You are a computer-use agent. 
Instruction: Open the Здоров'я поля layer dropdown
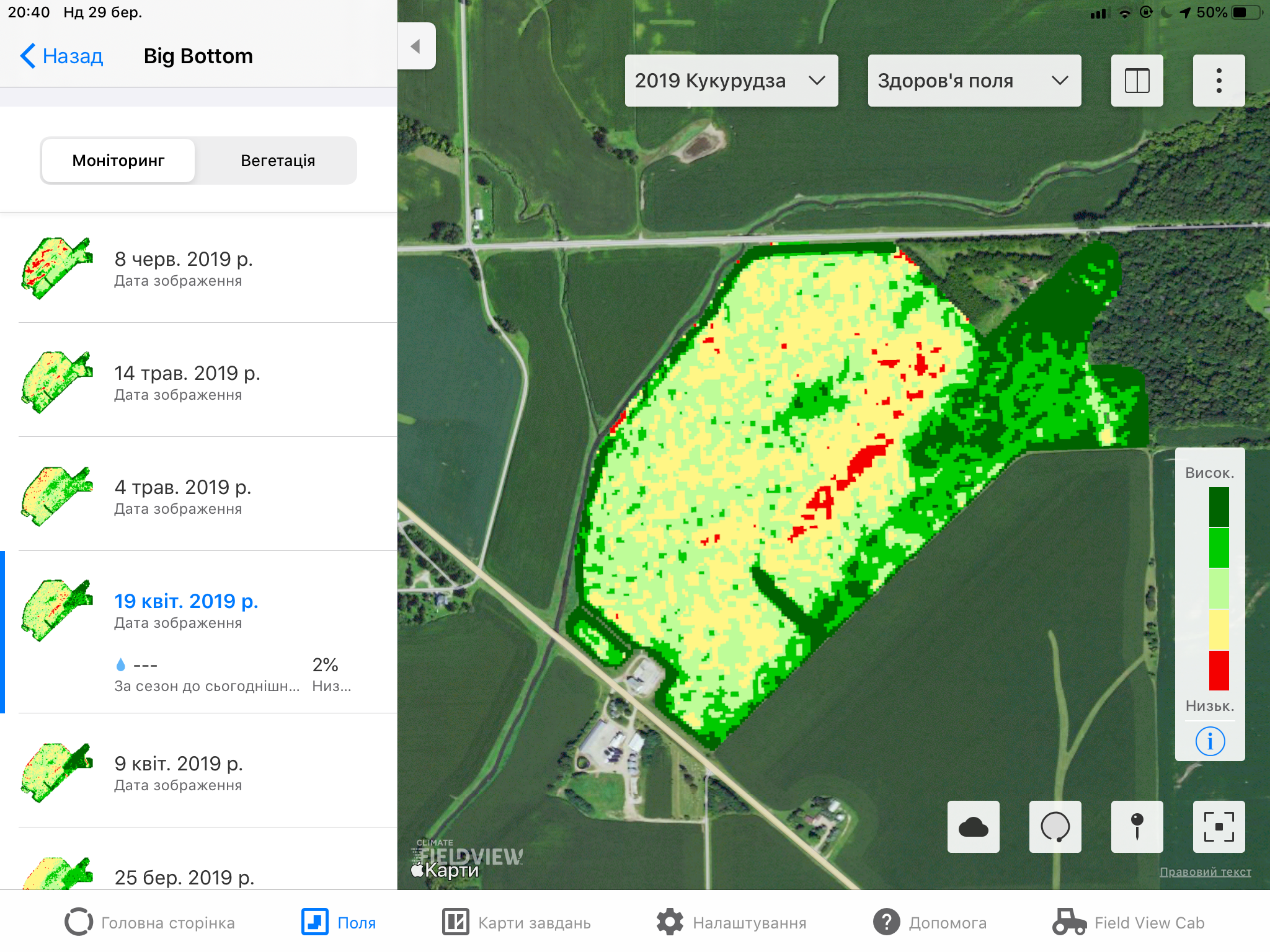974,81
